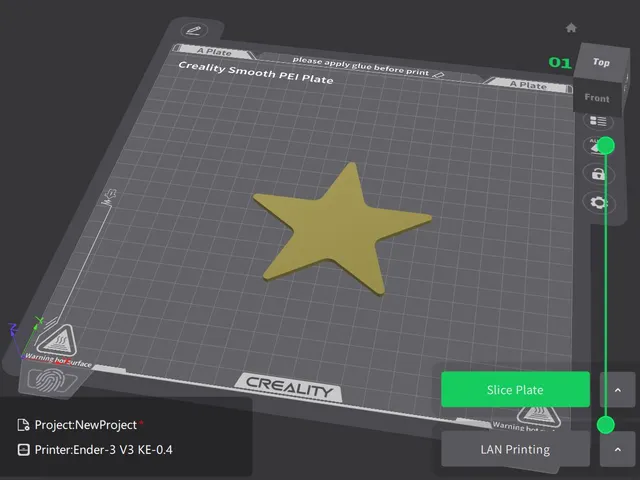Click the LAN Printing button

click(515, 449)
